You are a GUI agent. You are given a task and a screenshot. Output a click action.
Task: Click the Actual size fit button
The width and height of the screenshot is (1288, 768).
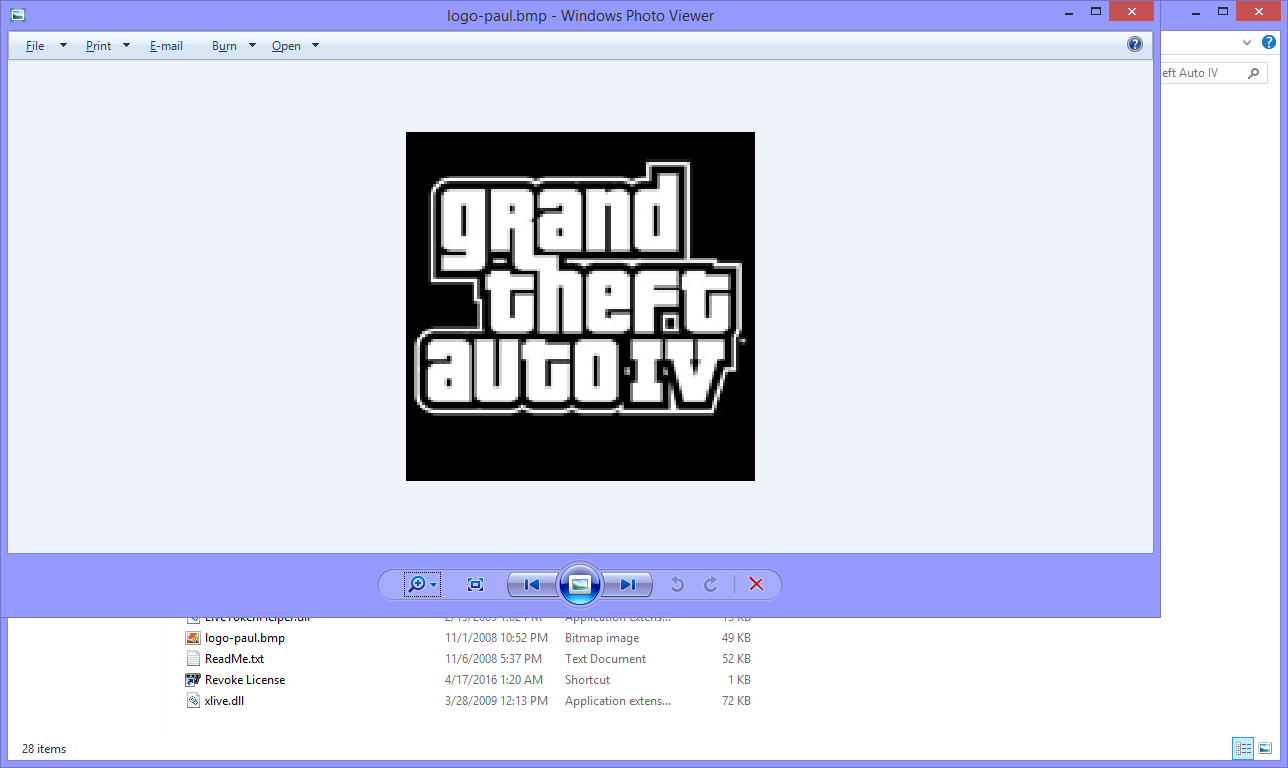pos(476,584)
